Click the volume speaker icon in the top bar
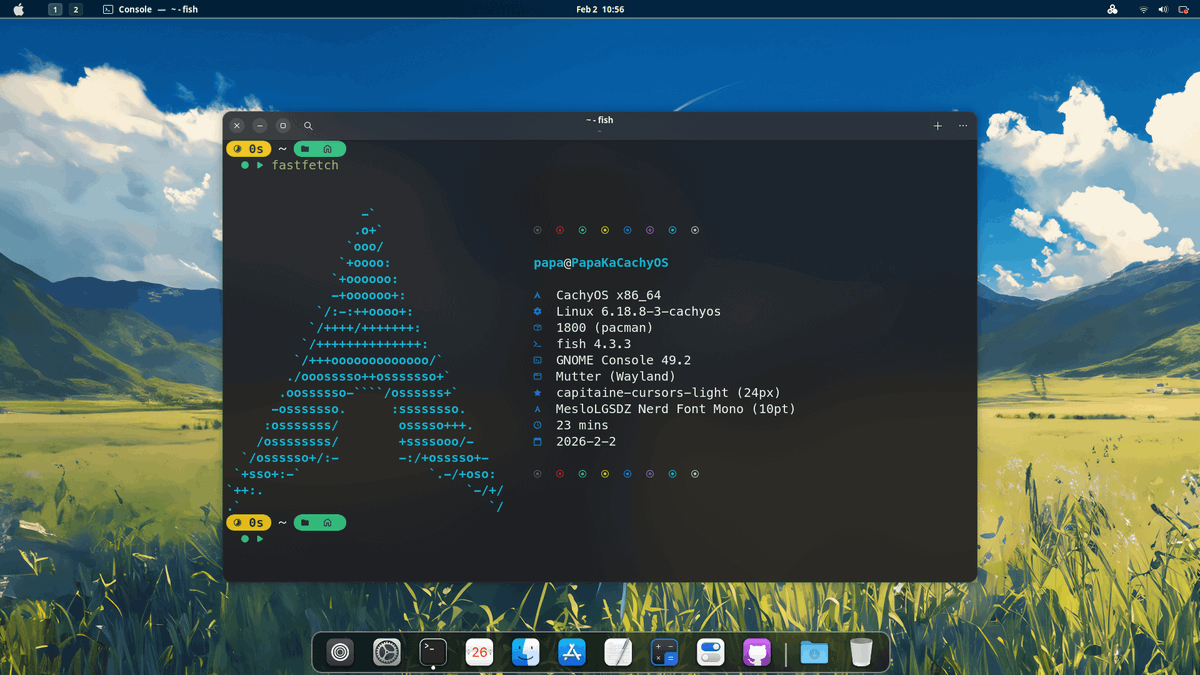1200x675 pixels. click(1163, 9)
